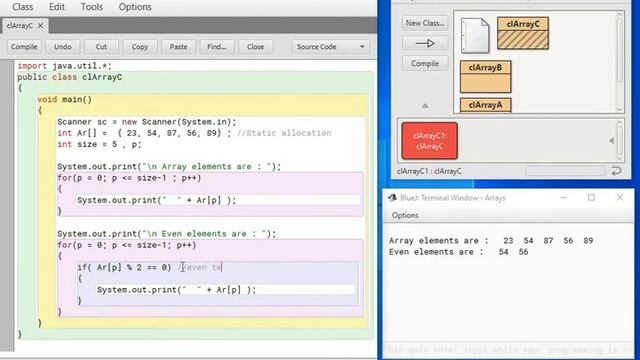
Task: Click the Cut button
Action: pos(101,47)
